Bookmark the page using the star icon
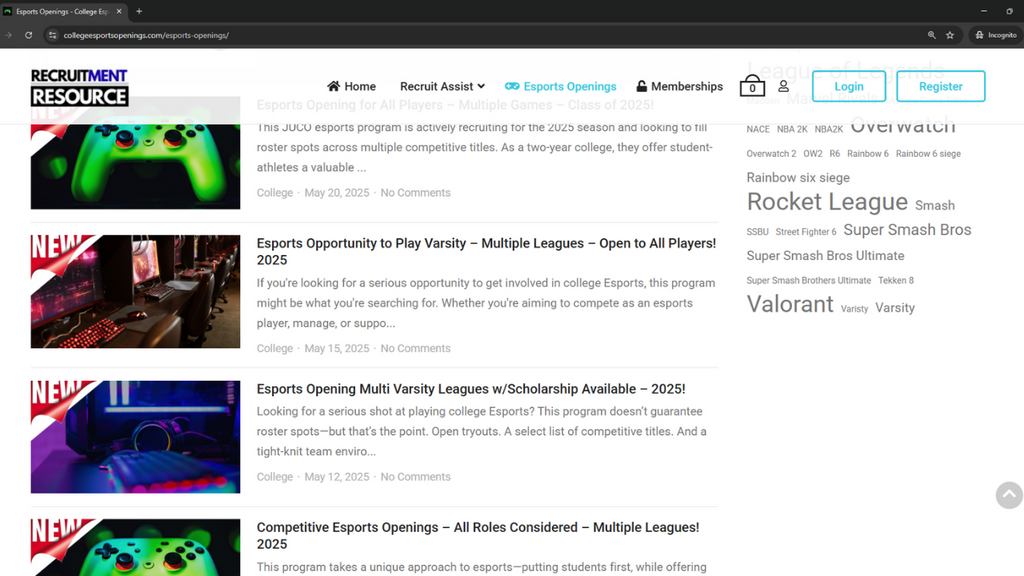 point(951,34)
